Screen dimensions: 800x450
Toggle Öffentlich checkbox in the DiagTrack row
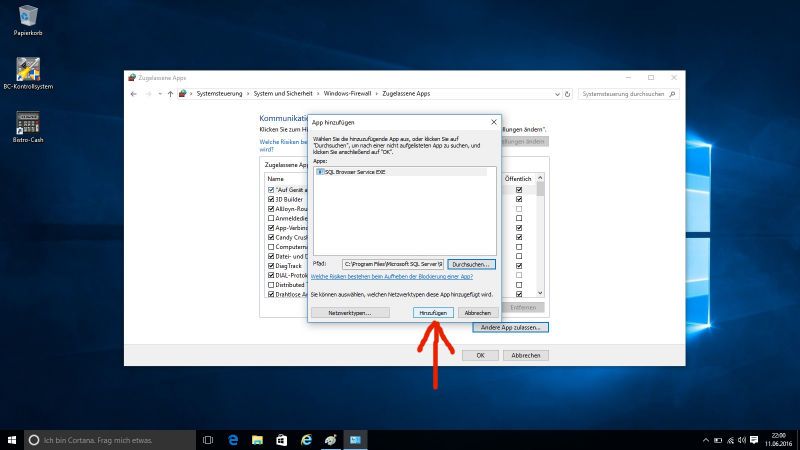pyautogui.click(x=519, y=266)
